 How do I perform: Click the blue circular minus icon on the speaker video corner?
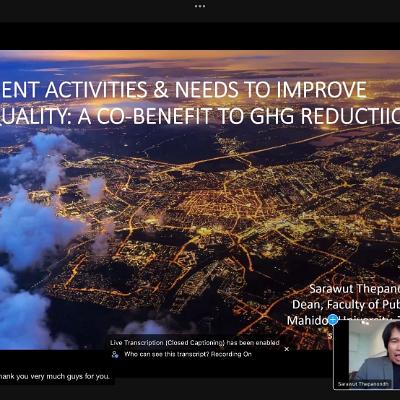point(333,320)
